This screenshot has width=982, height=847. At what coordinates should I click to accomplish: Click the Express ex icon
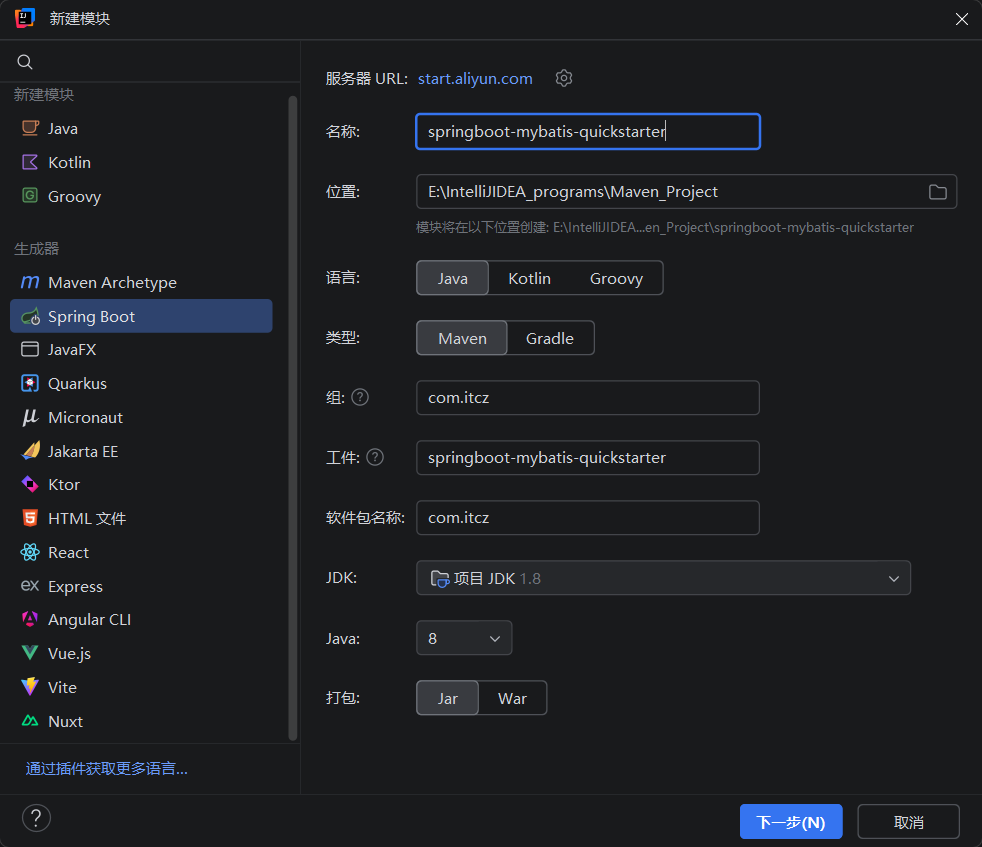[30, 586]
